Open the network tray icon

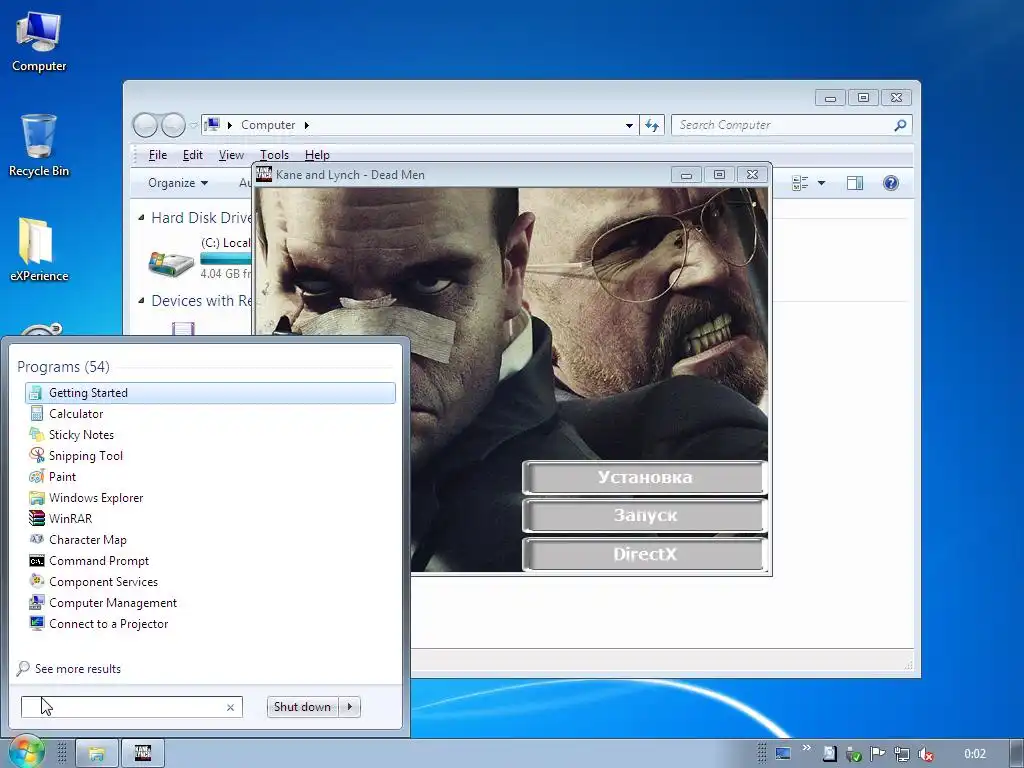coord(902,754)
